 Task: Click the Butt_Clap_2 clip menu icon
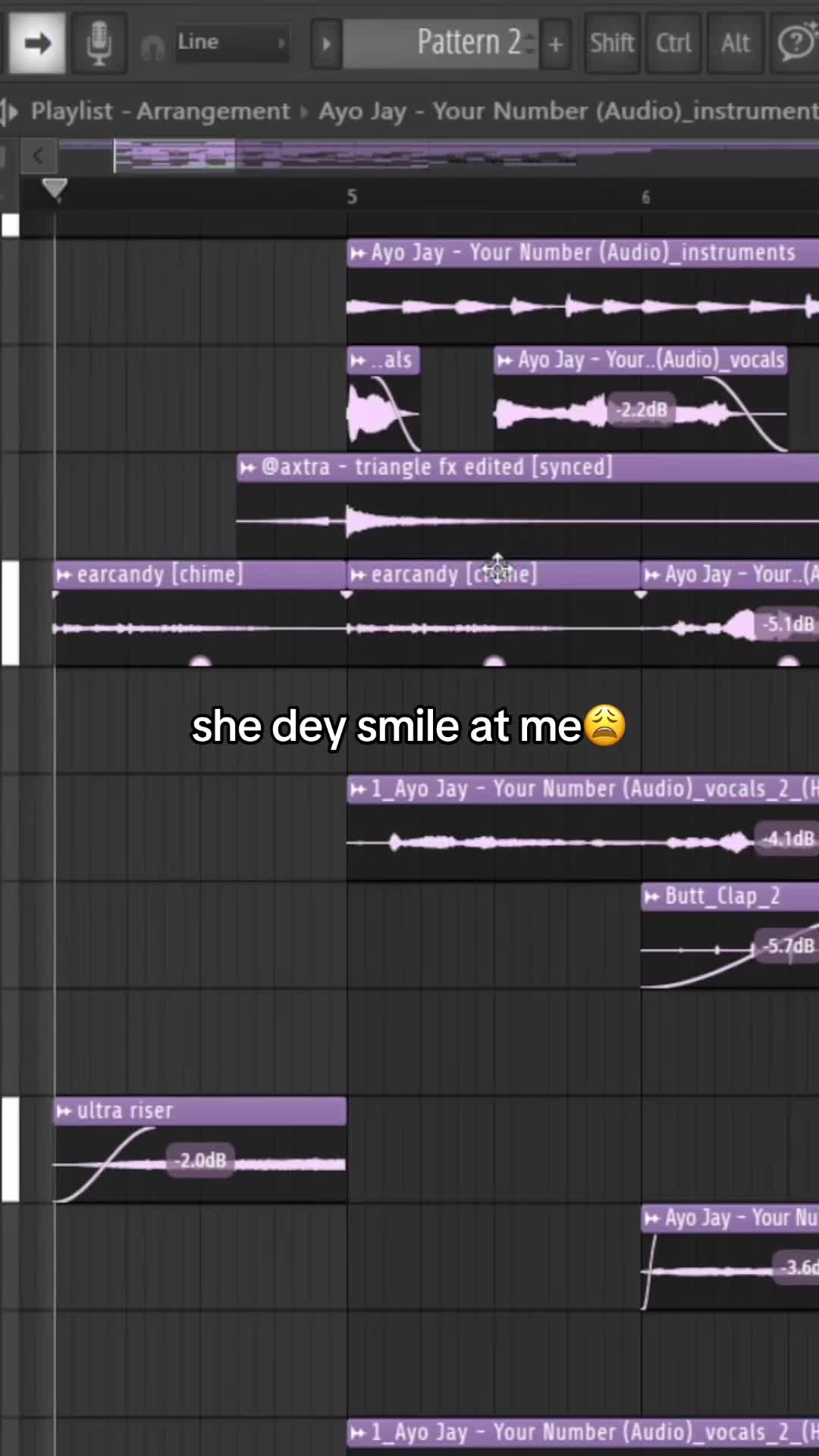coord(651,897)
